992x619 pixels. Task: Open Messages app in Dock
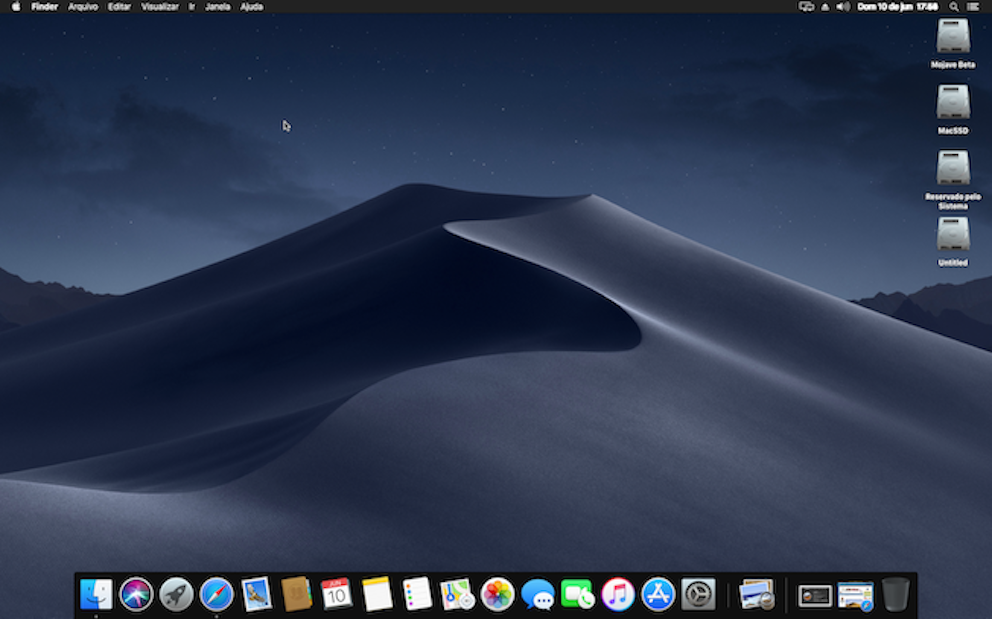coord(538,595)
